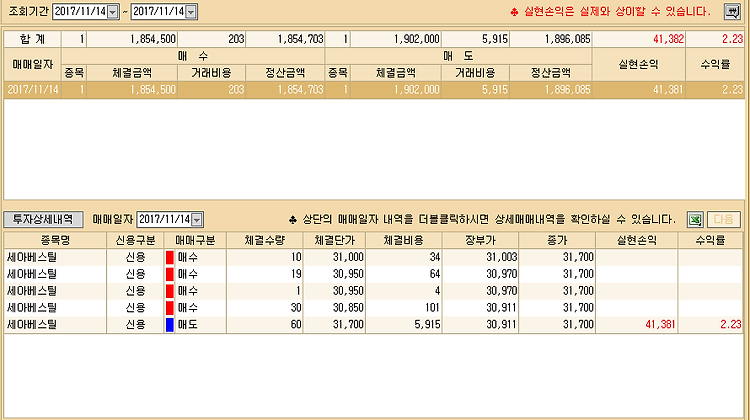Image resolution: width=750 pixels, height=420 pixels.
Task: Click the 실현손익 header in the upper table
Action: tap(639, 65)
